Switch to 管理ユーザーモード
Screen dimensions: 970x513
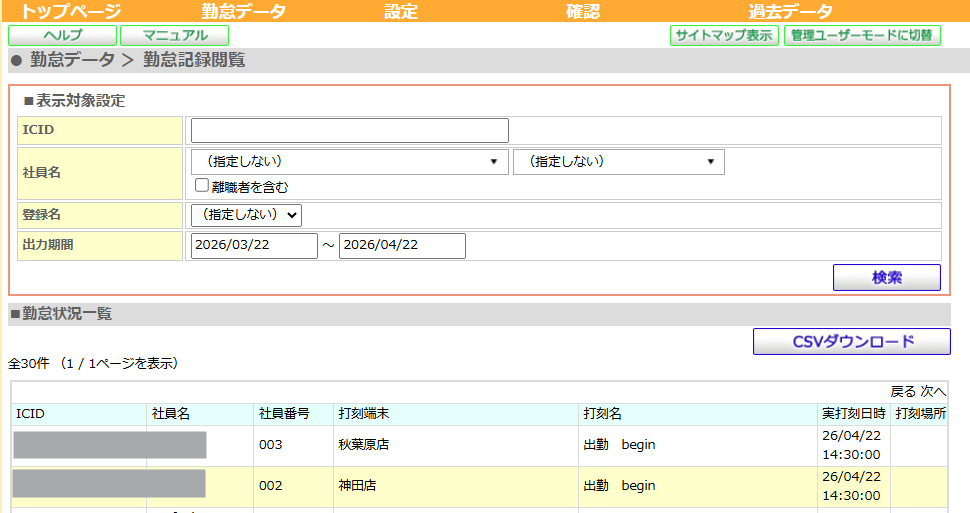tap(862, 36)
